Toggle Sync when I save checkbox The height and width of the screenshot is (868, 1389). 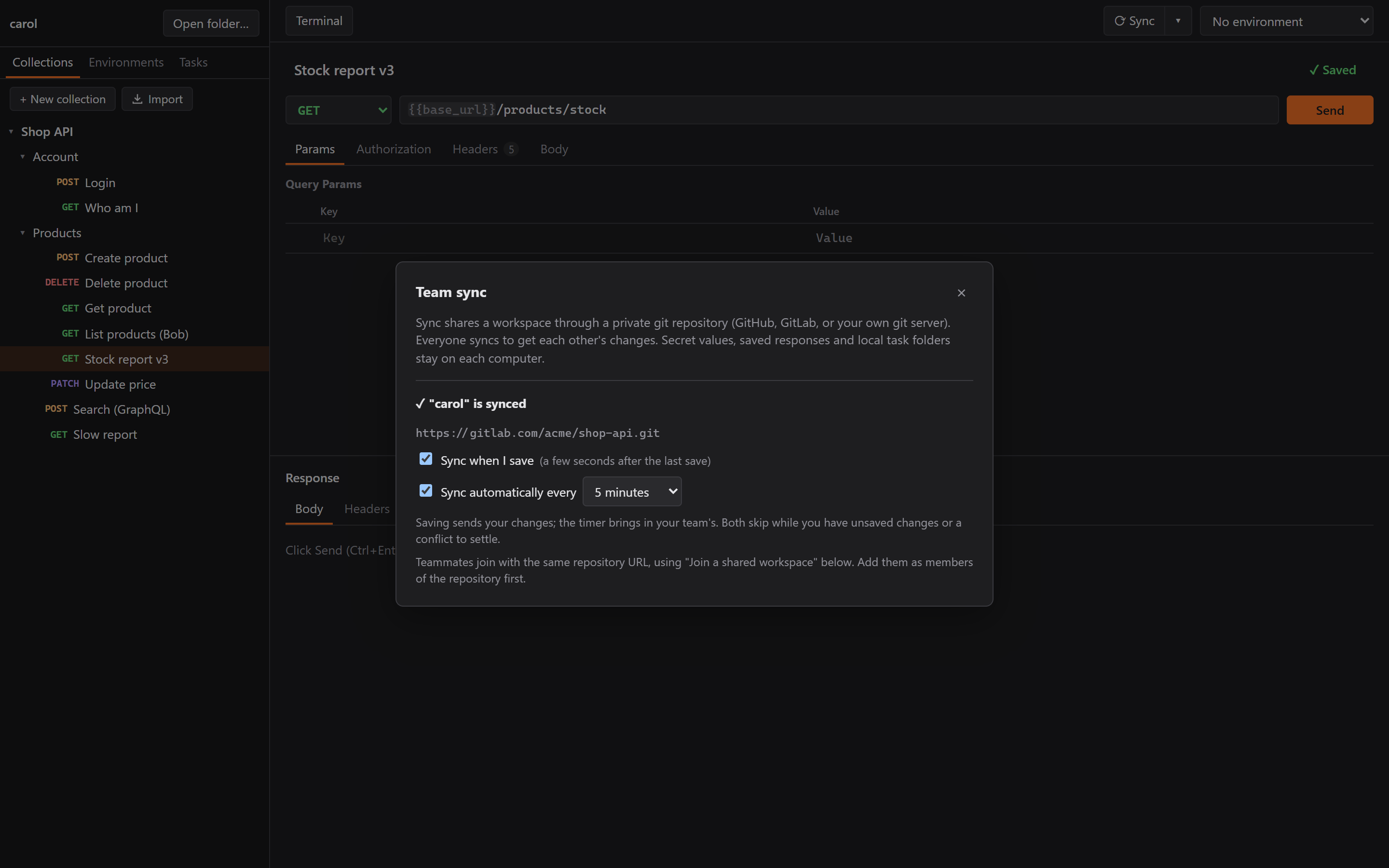coord(425,459)
